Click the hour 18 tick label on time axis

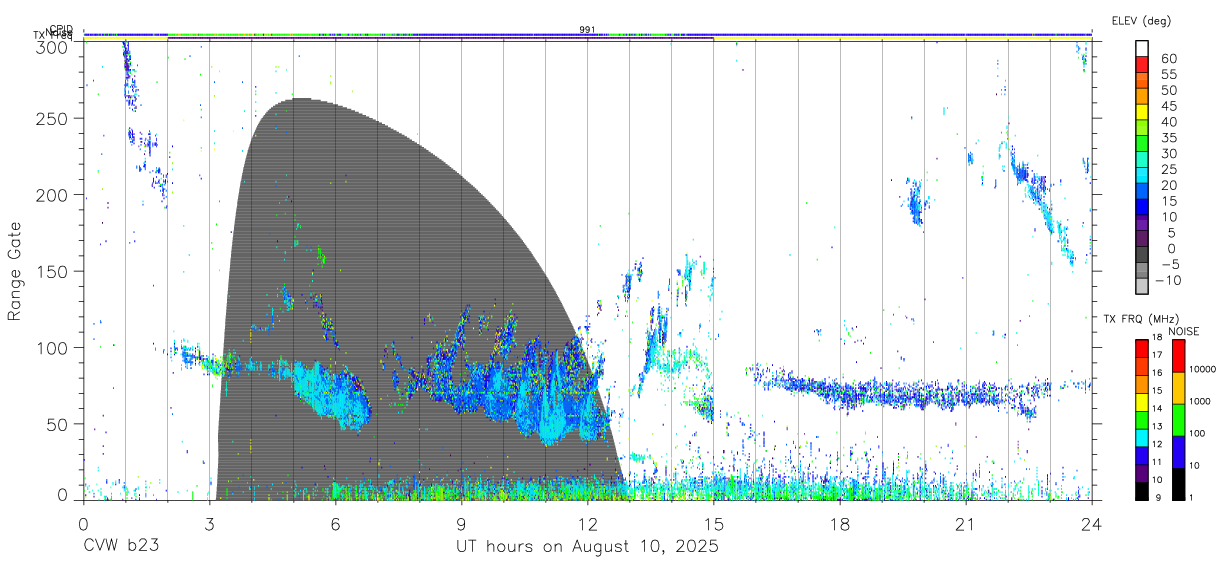tap(840, 523)
